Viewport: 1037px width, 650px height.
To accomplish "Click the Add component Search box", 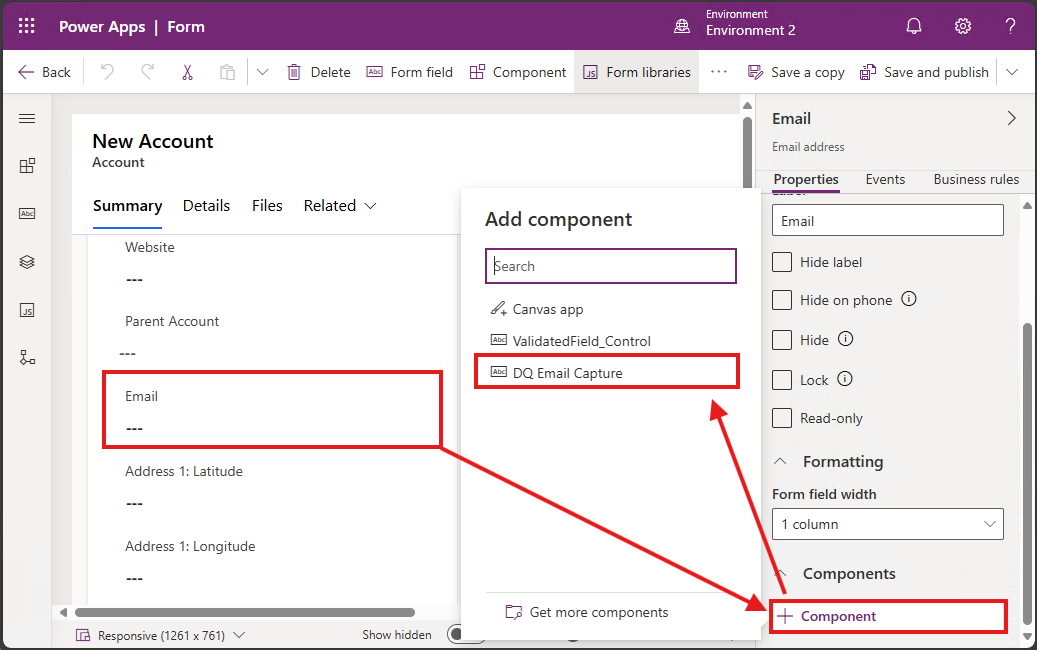I will tap(610, 266).
